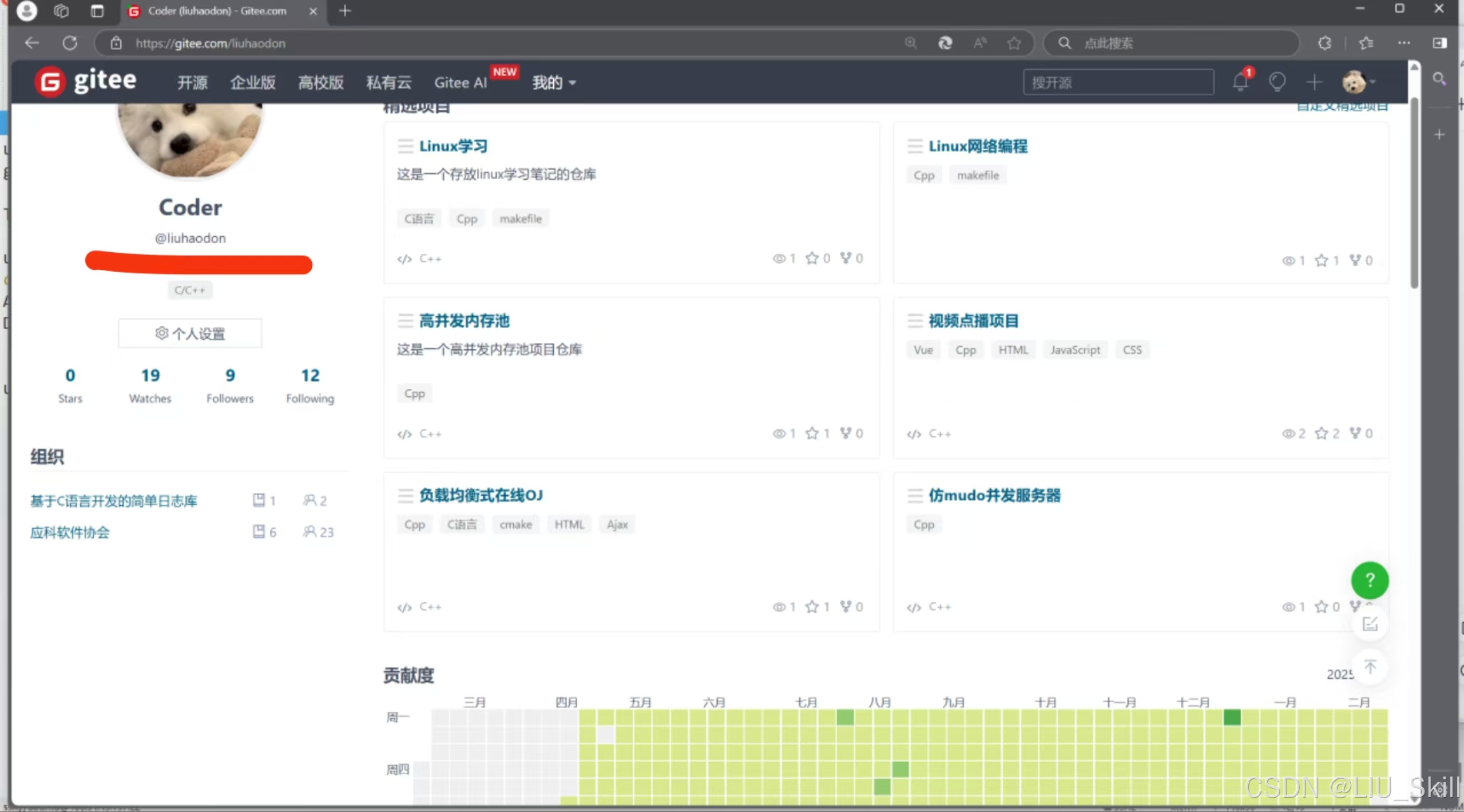Open the 仿mudo并发服务器 project

coord(994,495)
